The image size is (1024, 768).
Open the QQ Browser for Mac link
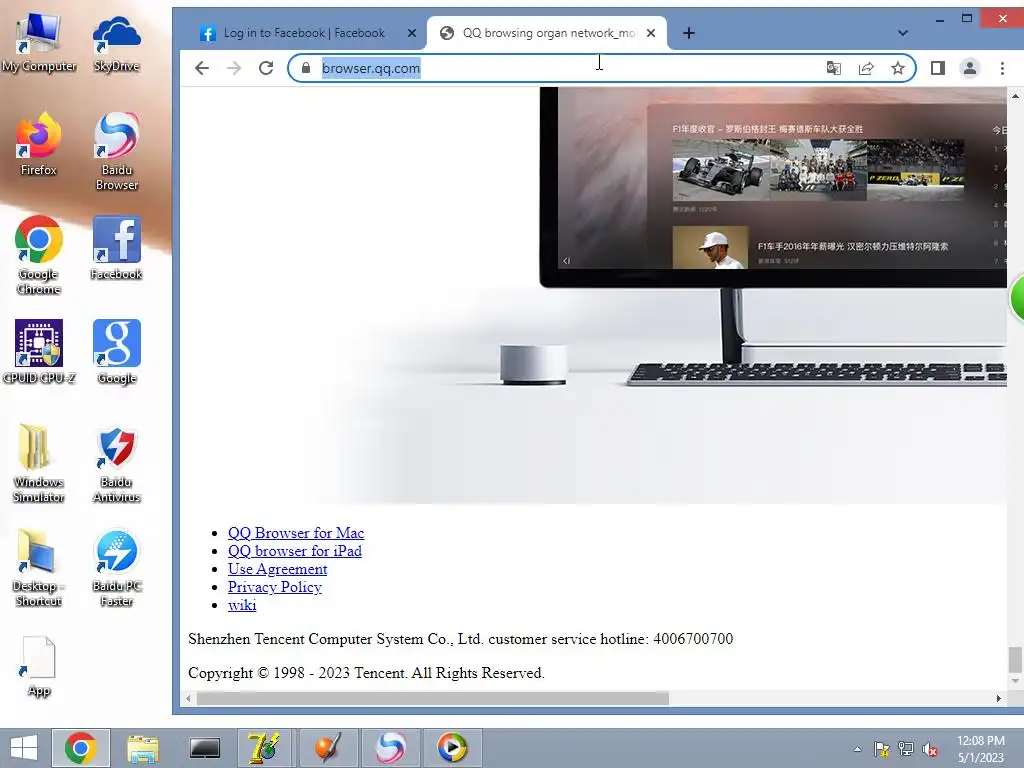[296, 533]
